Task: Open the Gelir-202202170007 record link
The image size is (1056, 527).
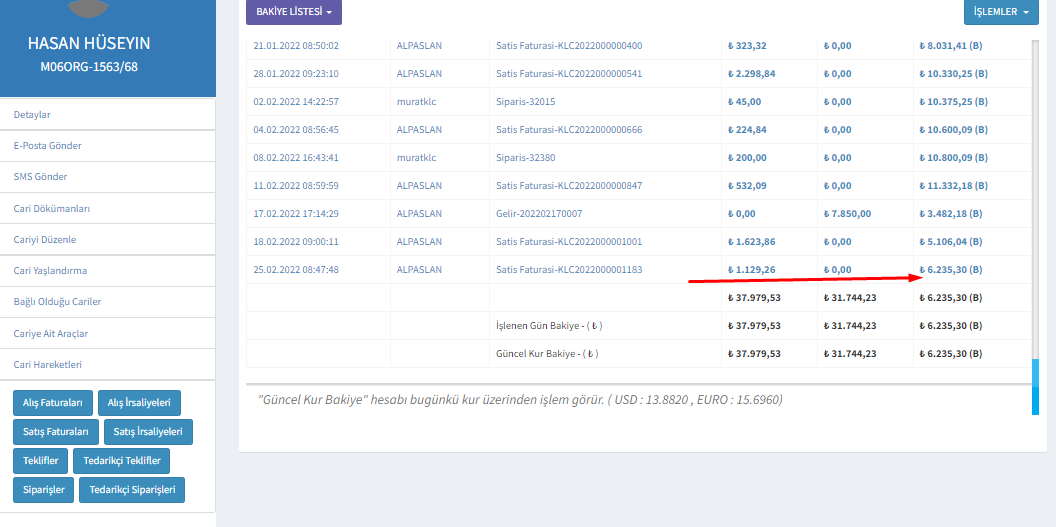Action: click(539, 214)
